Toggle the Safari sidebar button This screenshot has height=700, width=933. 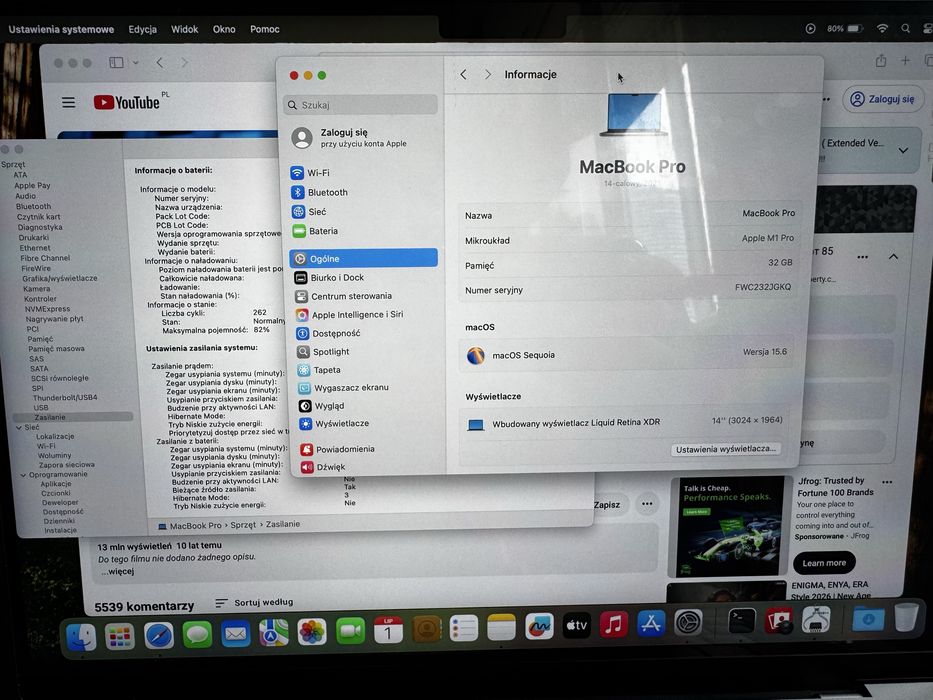pyautogui.click(x=116, y=62)
